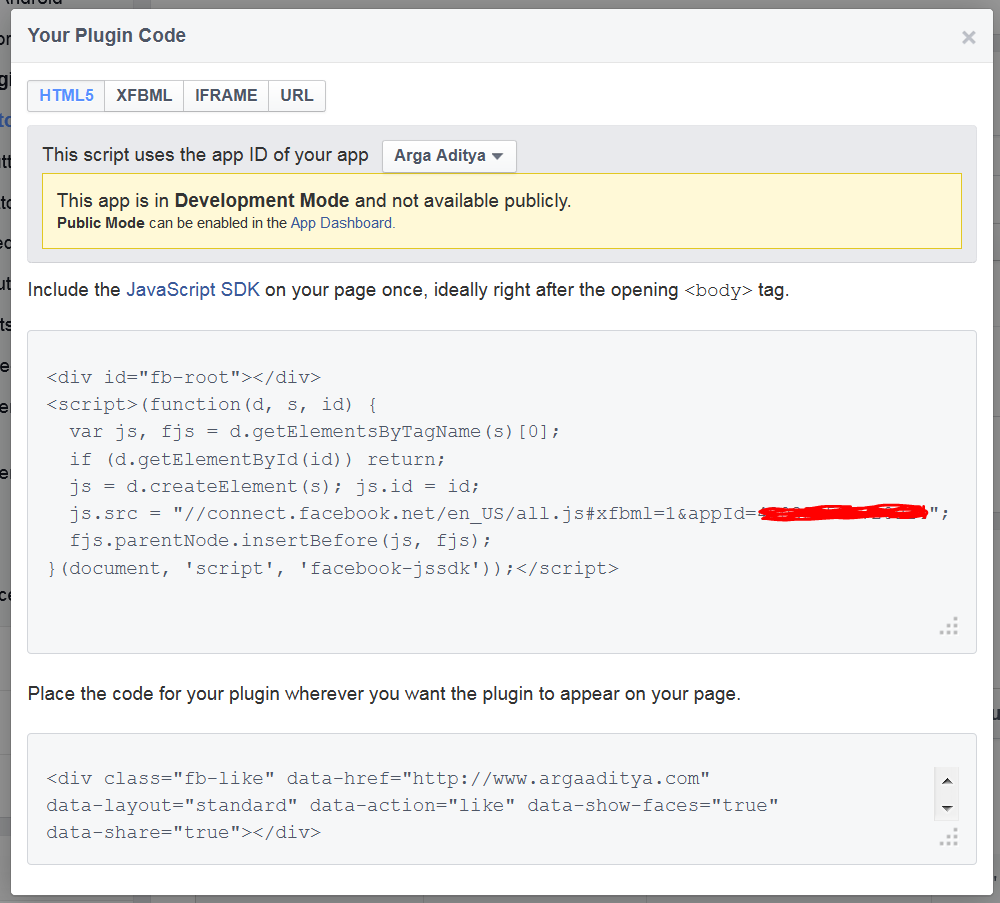Click the 'data-layout="standard"' code line
The image size is (1000, 903).
[x=412, y=805]
